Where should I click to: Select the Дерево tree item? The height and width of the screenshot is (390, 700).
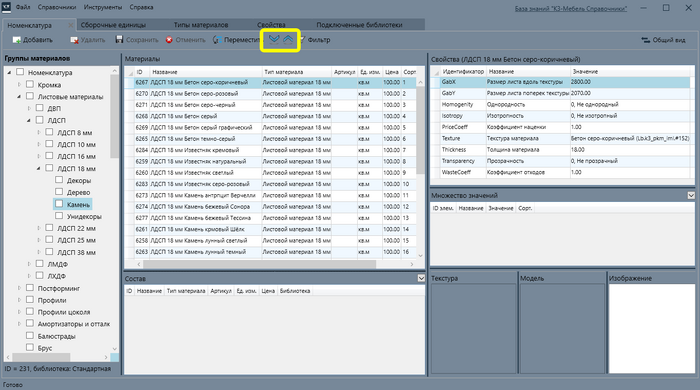click(78, 192)
